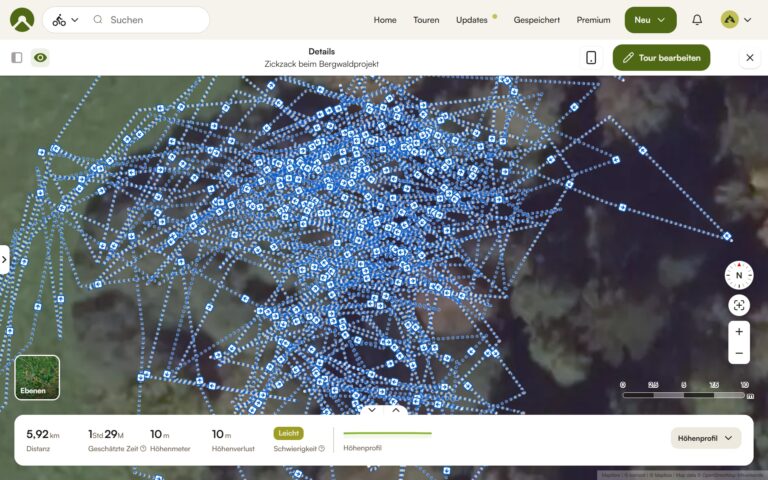Image resolution: width=768 pixels, height=480 pixels.
Task: Open the Ebenen map layers thumbnail
Action: (x=37, y=377)
